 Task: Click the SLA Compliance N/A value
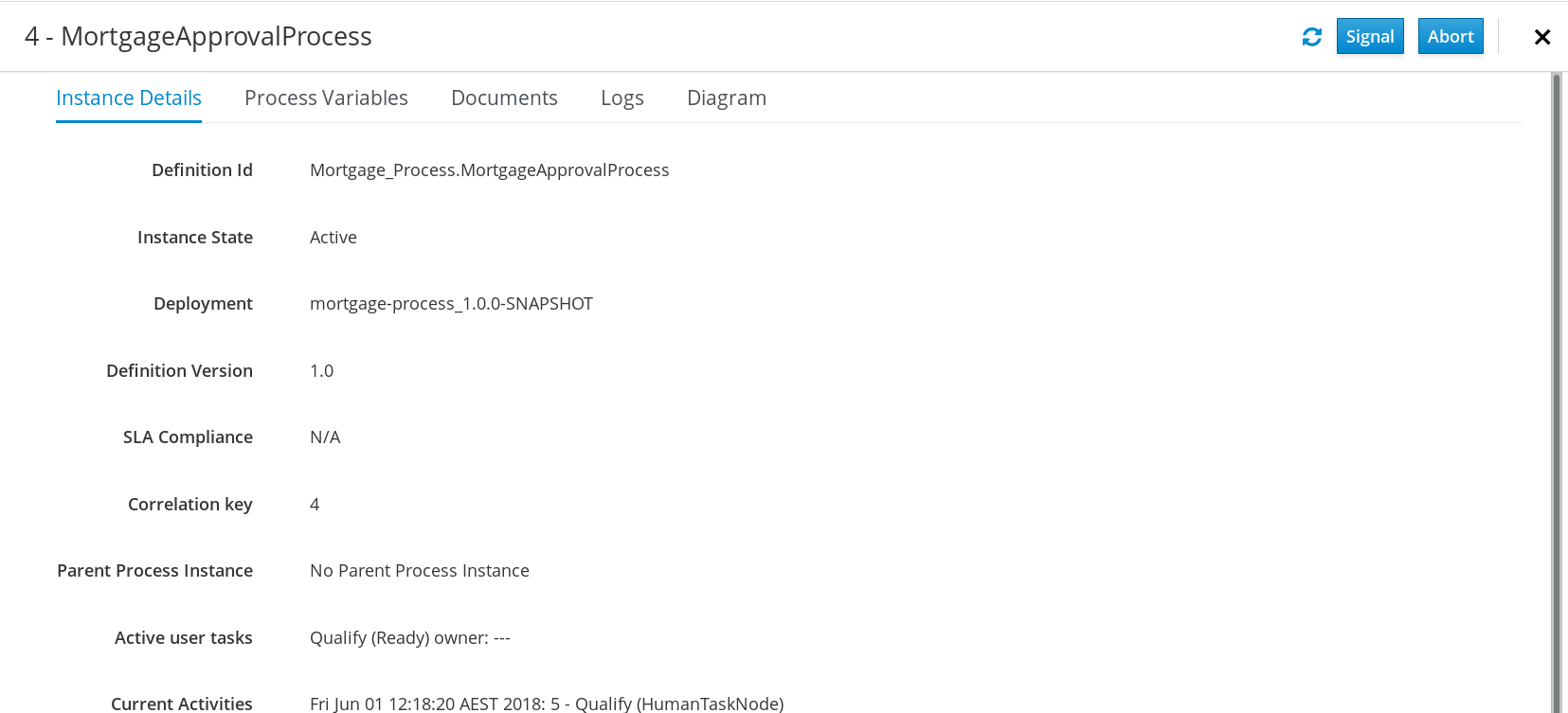(x=325, y=437)
